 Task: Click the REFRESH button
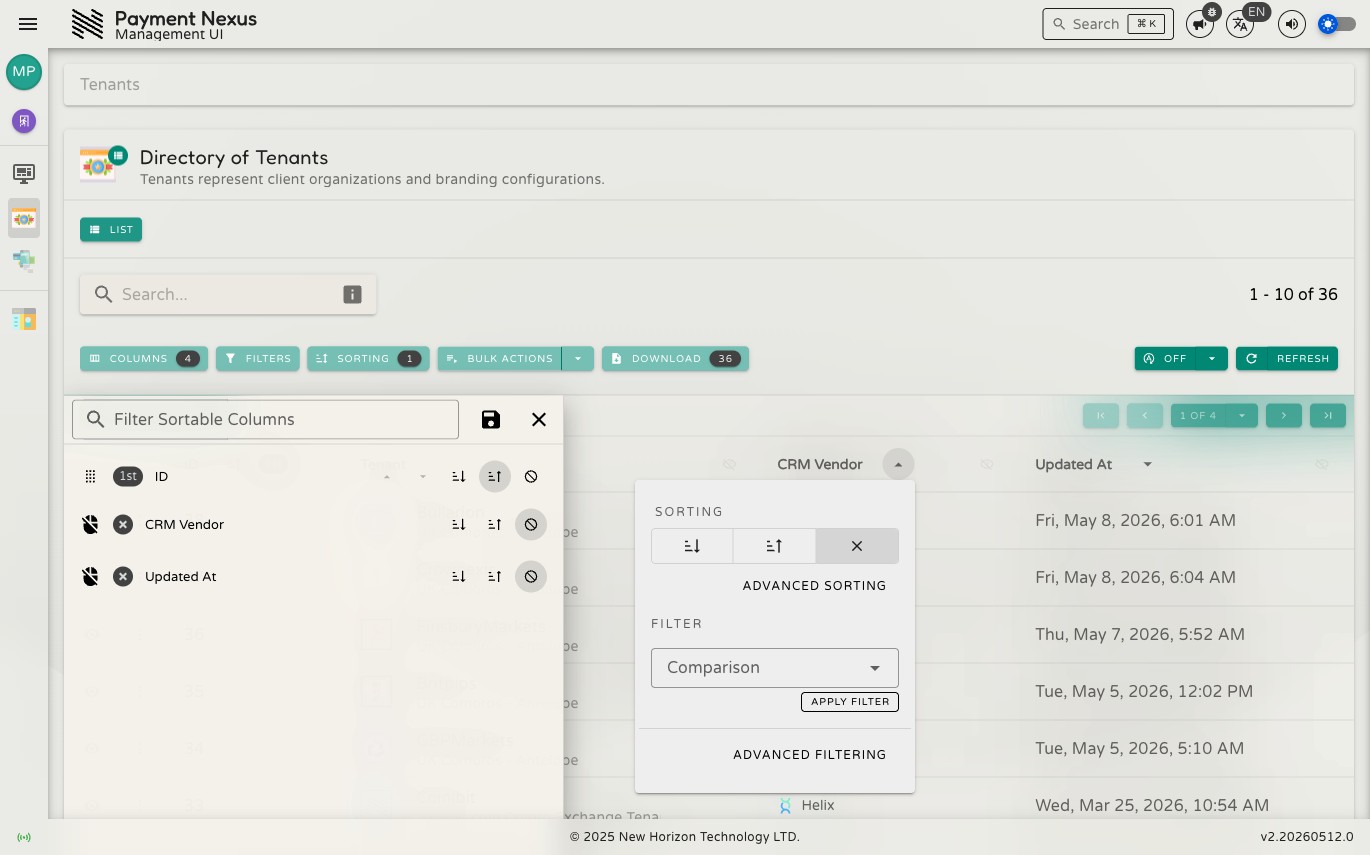pos(1287,358)
